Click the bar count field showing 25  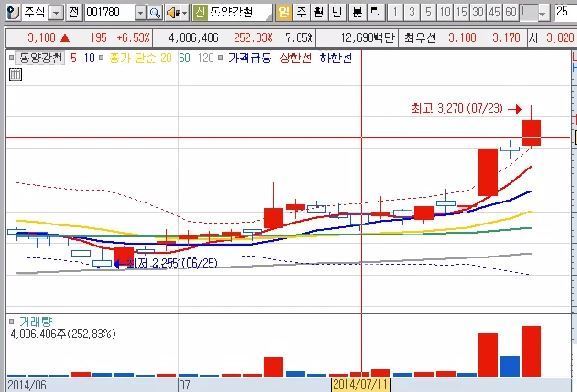(565, 12)
